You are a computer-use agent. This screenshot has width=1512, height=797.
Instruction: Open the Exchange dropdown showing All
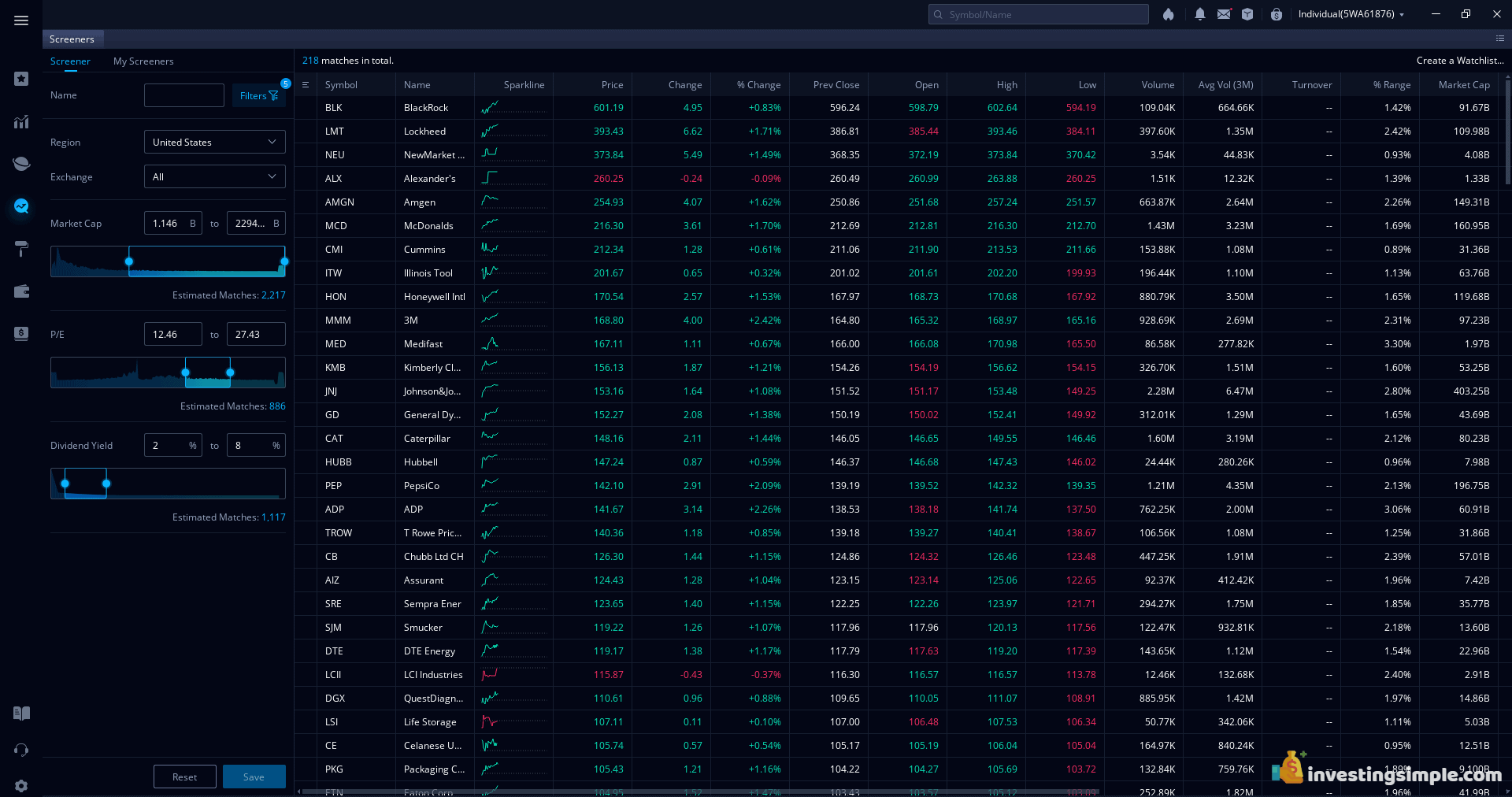(x=214, y=176)
